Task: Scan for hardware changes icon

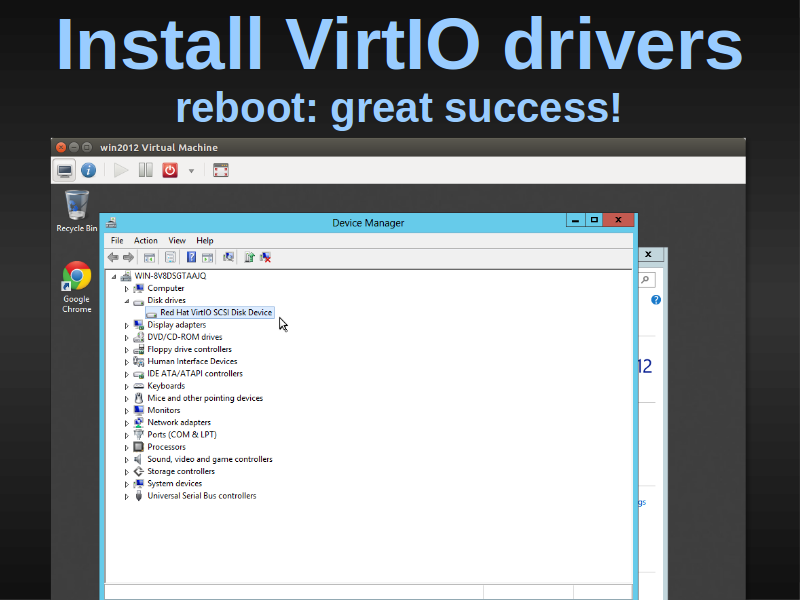Action: pos(228,257)
